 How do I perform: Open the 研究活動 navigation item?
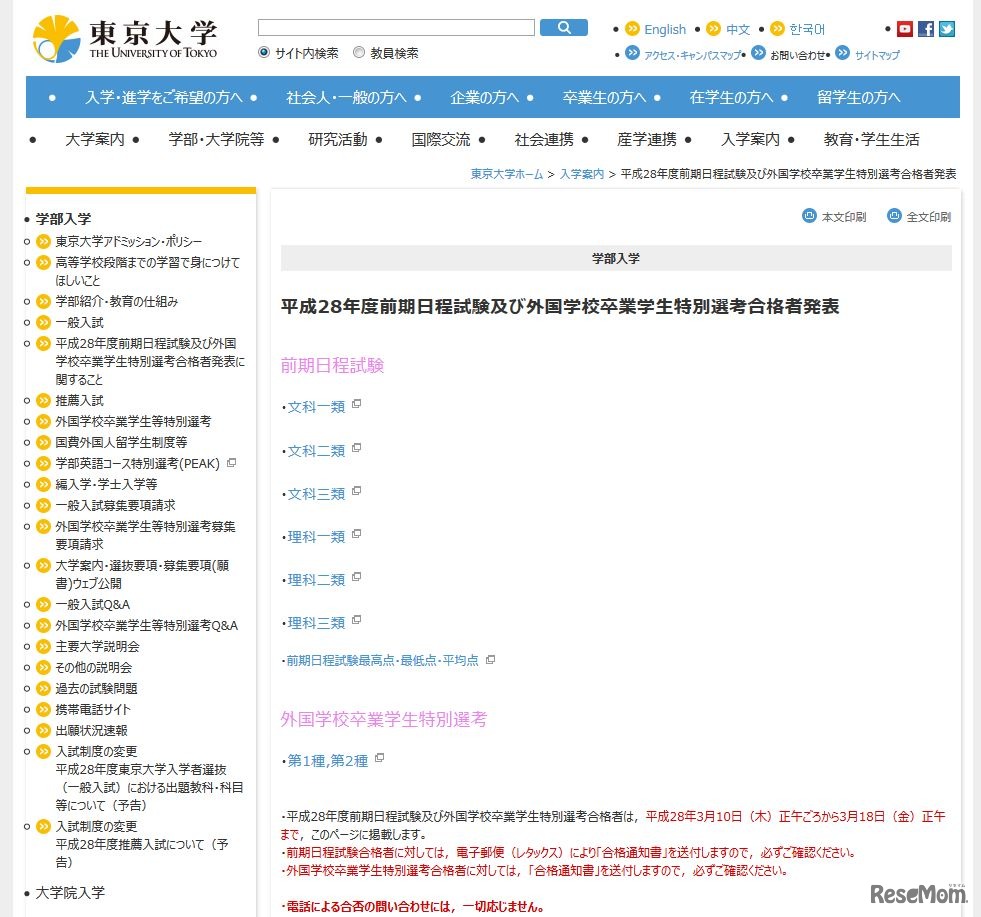(x=340, y=139)
